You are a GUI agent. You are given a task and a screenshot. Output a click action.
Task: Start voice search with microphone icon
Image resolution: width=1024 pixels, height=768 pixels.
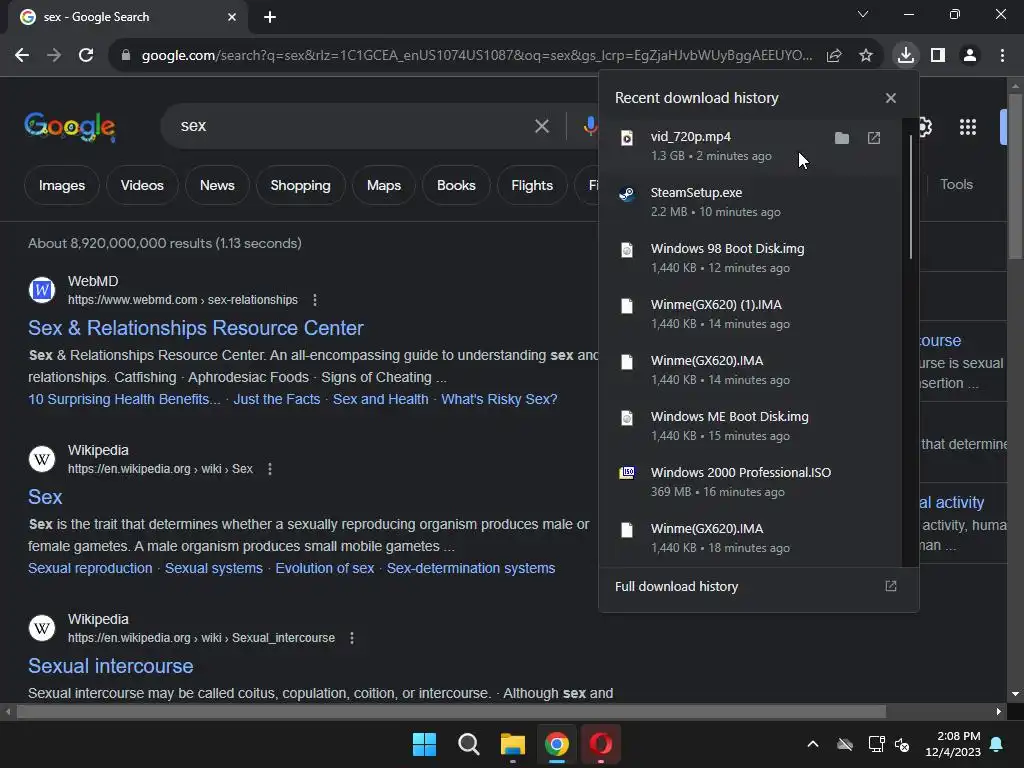click(x=590, y=126)
